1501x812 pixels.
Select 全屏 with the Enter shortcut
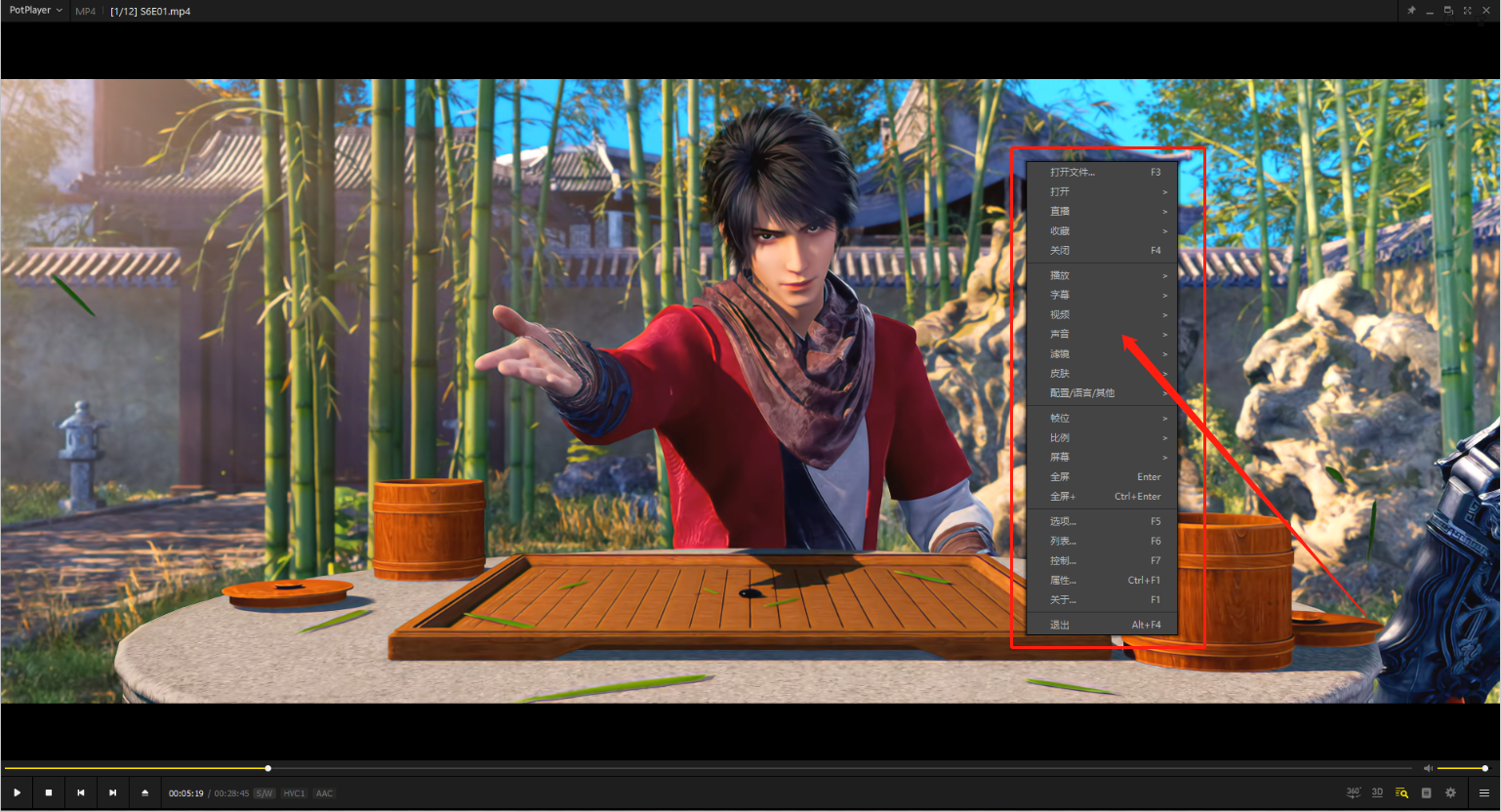point(1102,476)
